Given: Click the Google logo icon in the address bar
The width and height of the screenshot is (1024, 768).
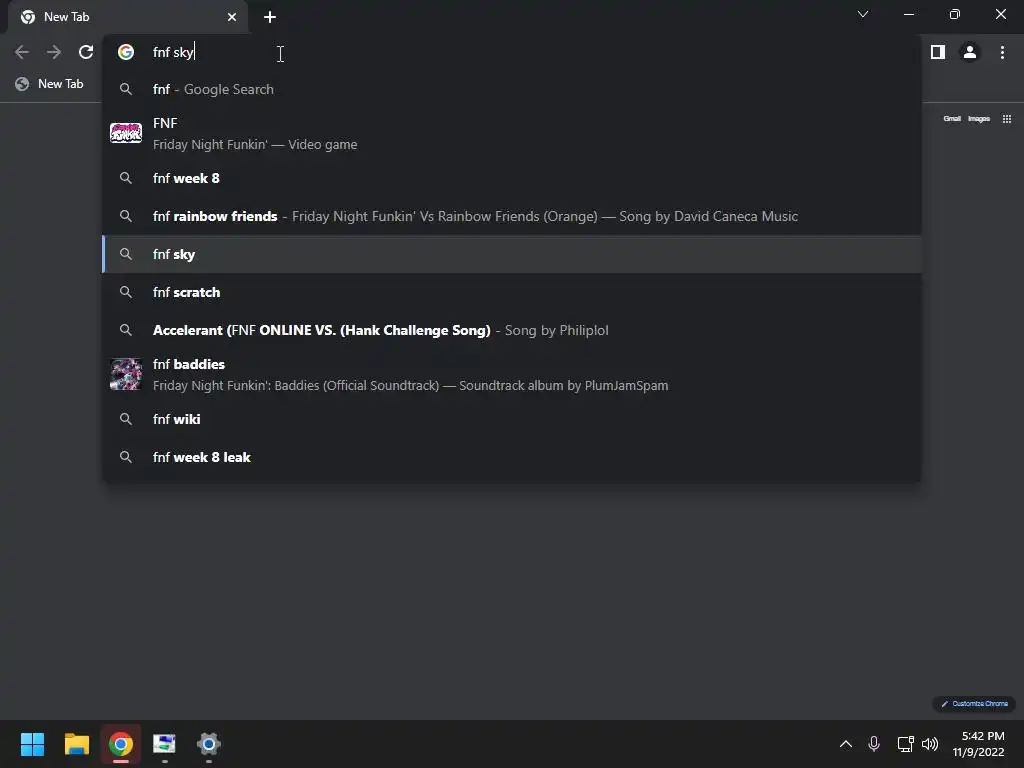Looking at the screenshot, I should point(126,52).
